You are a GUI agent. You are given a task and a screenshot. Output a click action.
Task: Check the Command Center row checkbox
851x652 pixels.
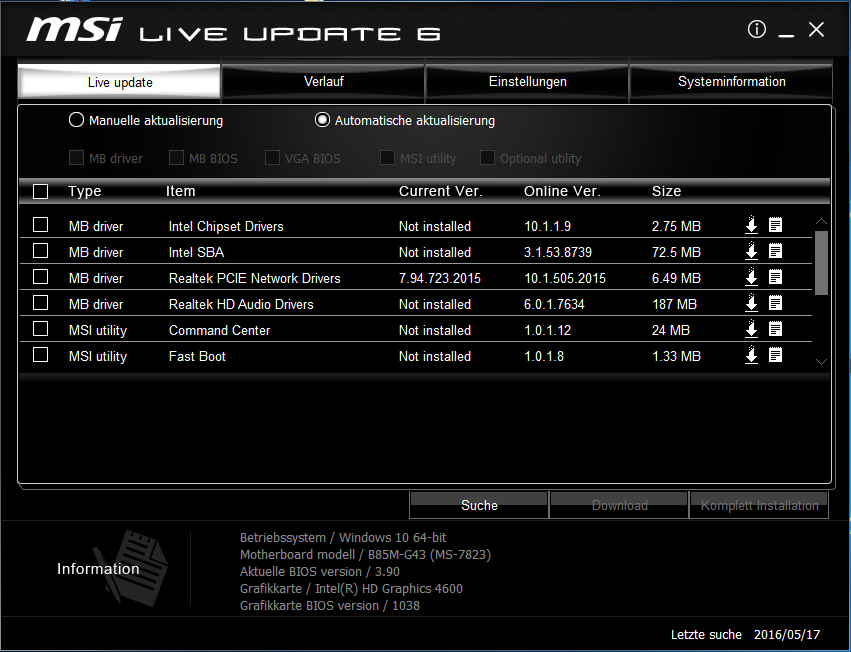coord(40,329)
